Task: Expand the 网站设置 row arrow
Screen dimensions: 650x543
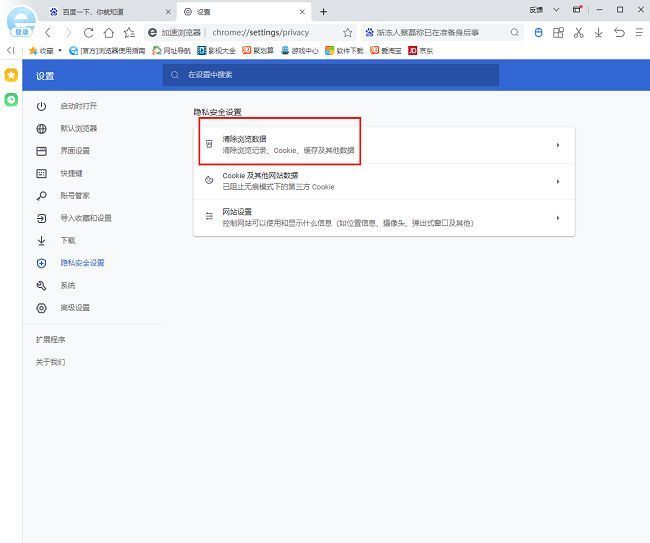Action: click(557, 217)
